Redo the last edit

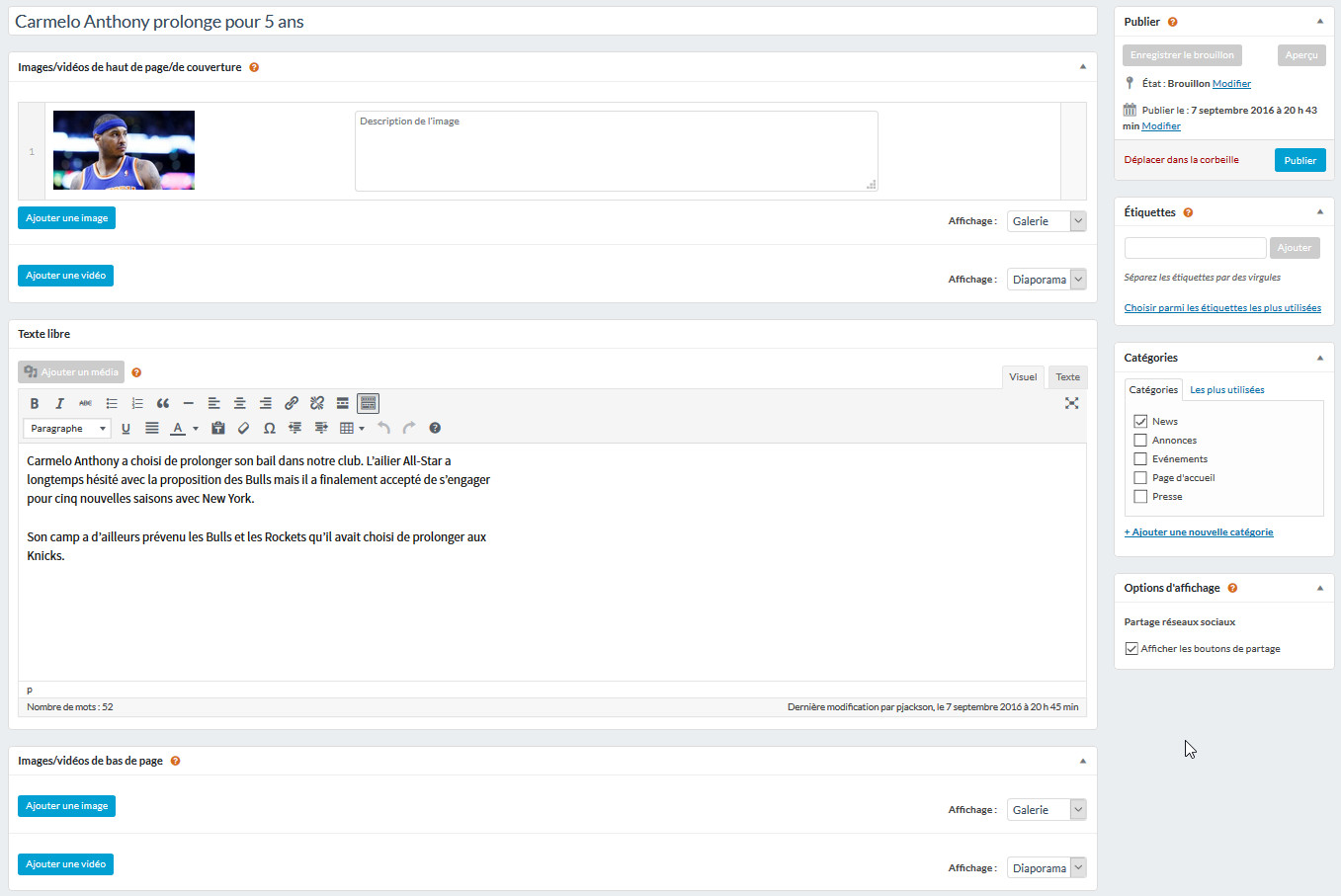click(x=409, y=428)
